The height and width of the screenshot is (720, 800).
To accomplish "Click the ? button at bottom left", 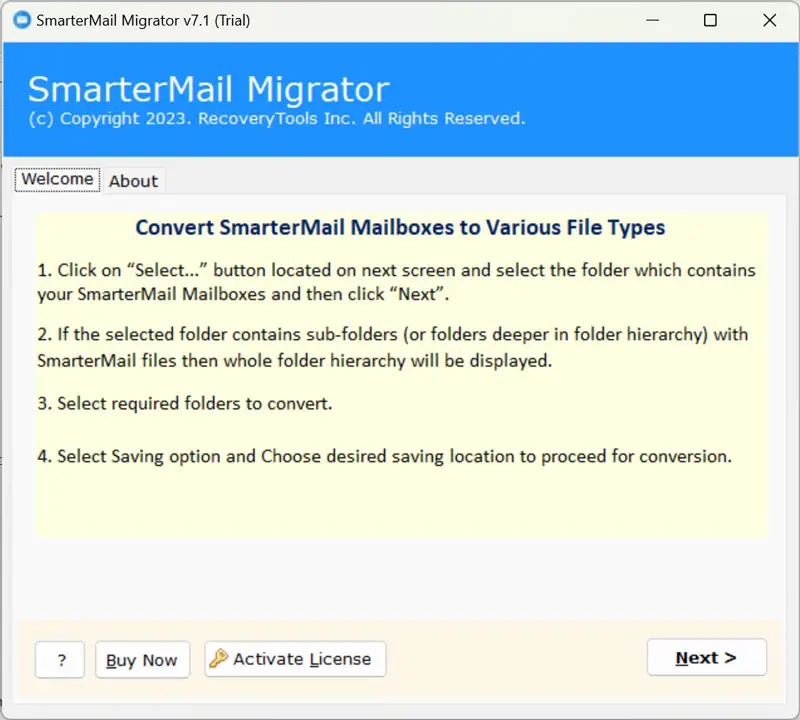I will (59, 659).
